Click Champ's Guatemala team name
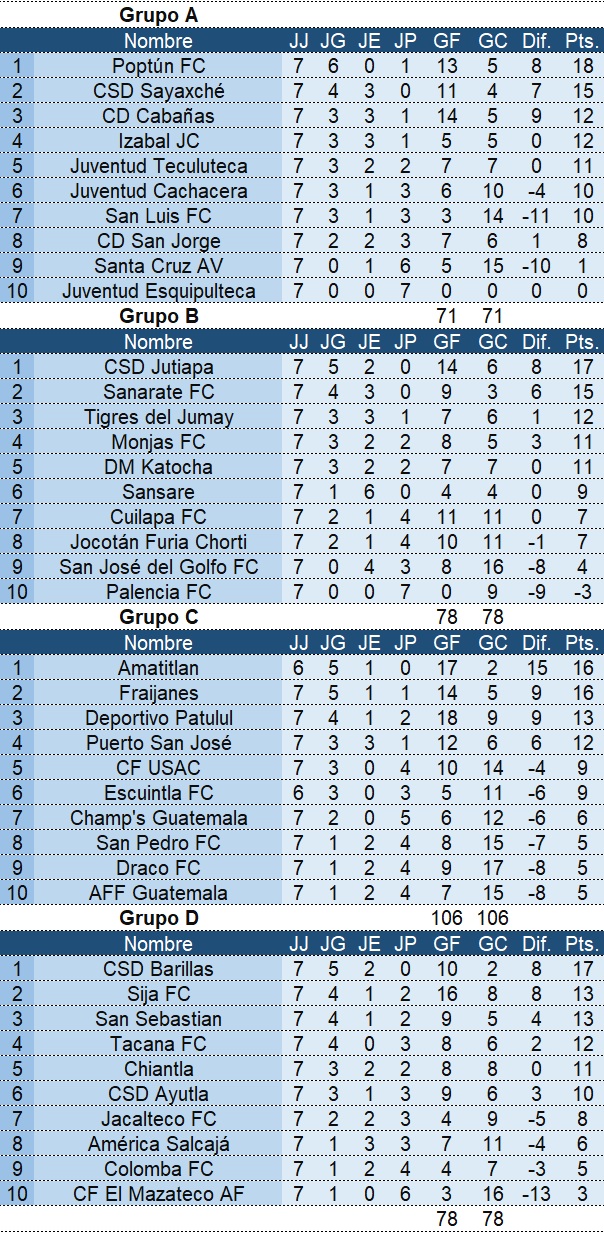604x1233 pixels. (x=158, y=818)
